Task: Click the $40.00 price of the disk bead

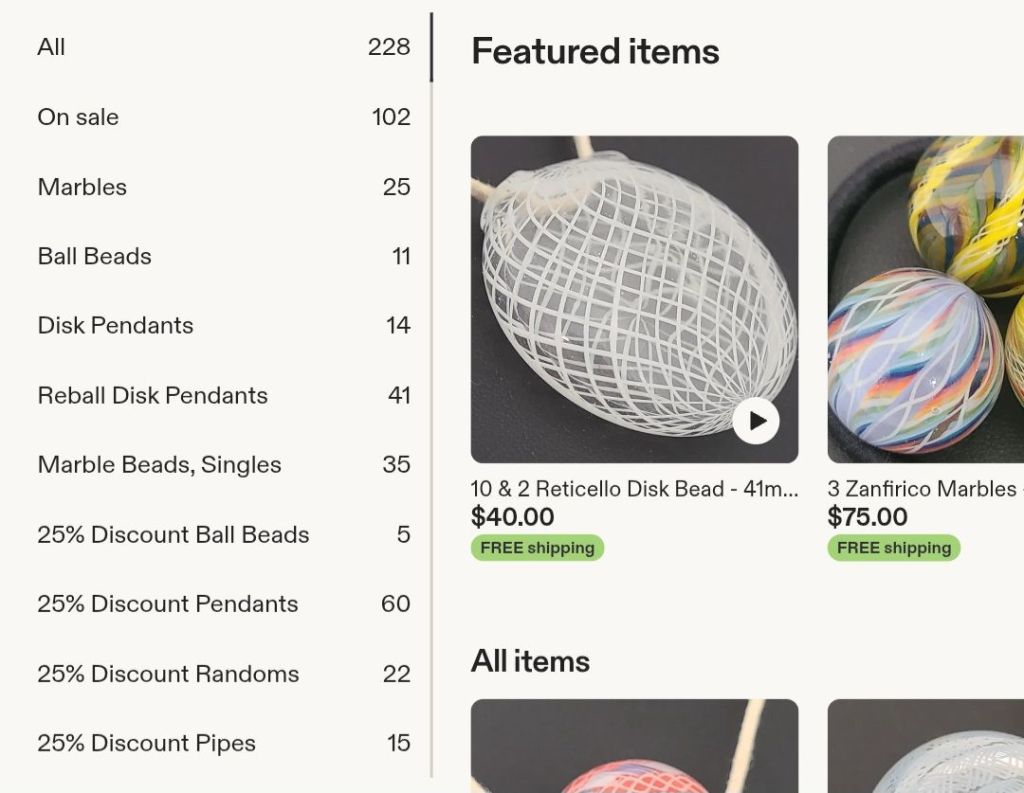Action: [x=513, y=517]
